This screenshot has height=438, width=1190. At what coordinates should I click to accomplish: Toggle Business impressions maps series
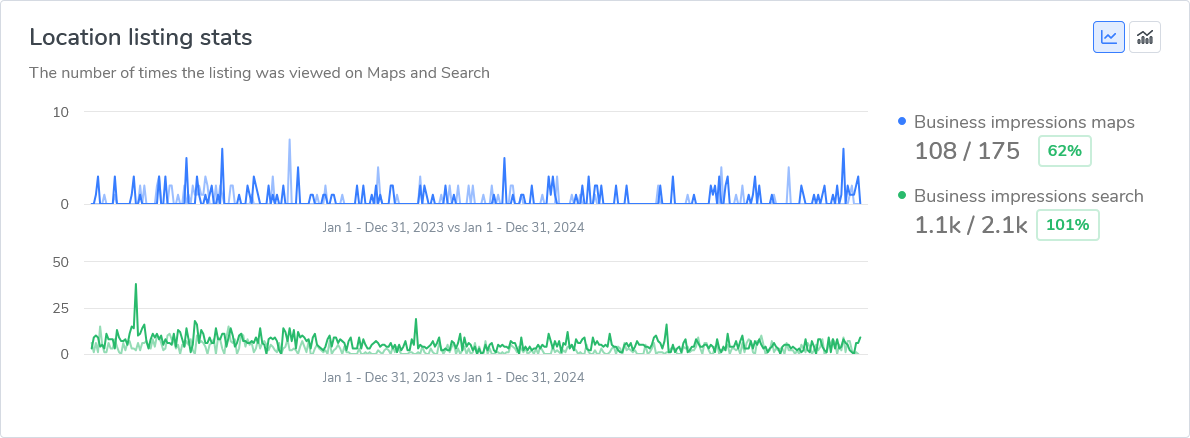pyautogui.click(x=1023, y=122)
